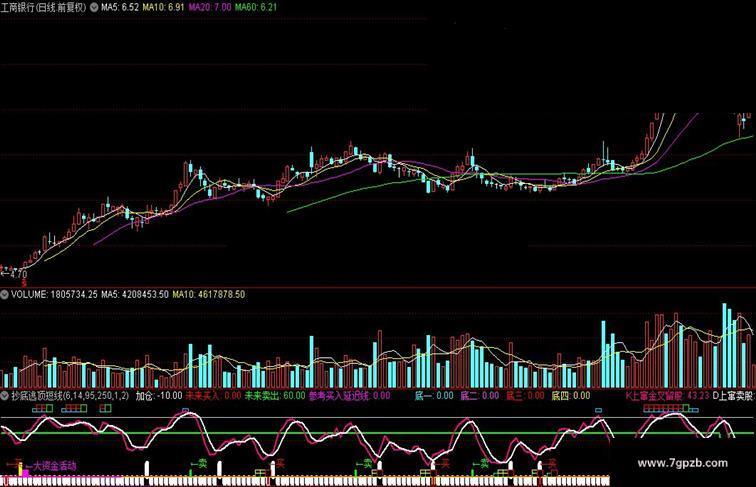Click the VOLUME: 1805734.25 readout

tap(54, 294)
